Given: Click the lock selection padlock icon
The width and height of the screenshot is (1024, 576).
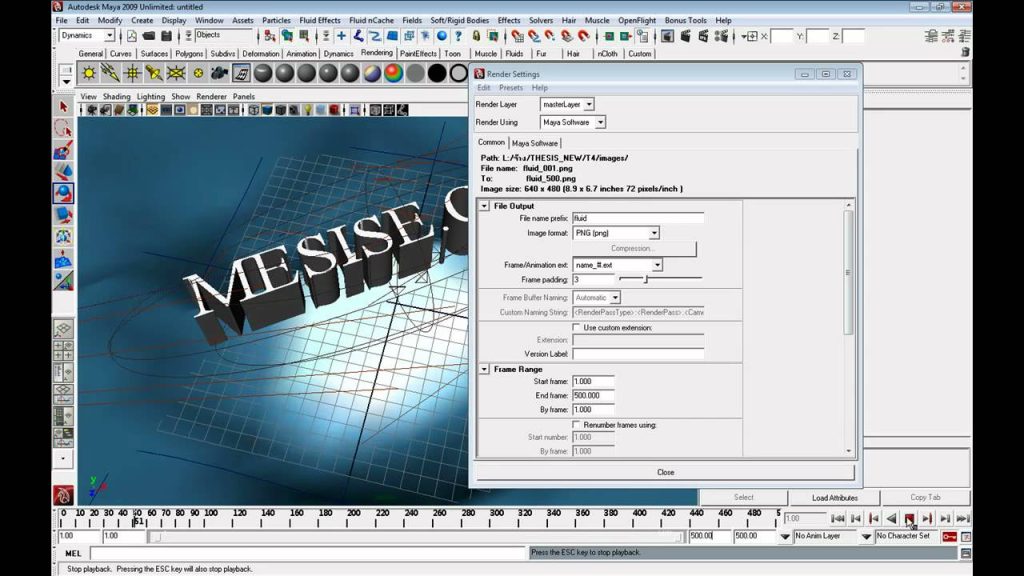Looking at the screenshot, I should click(x=476, y=36).
